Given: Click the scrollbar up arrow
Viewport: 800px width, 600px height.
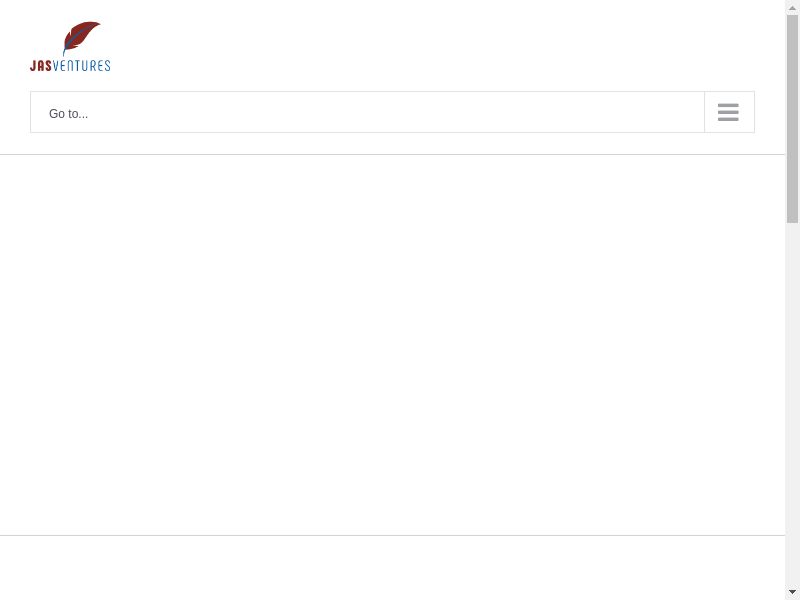Looking at the screenshot, I should point(792,7).
